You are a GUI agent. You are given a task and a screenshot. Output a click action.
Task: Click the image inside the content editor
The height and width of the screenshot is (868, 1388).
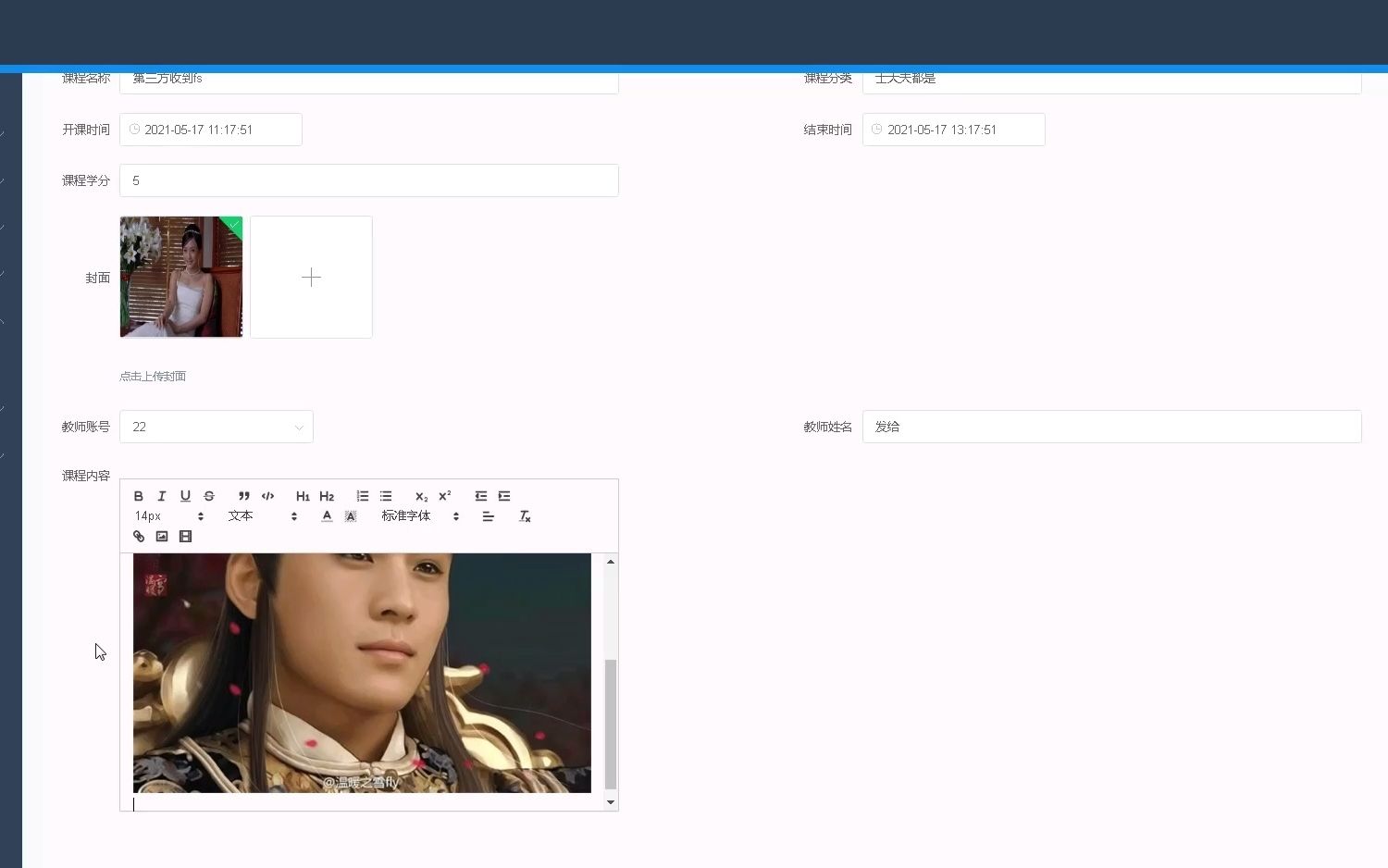click(x=362, y=673)
